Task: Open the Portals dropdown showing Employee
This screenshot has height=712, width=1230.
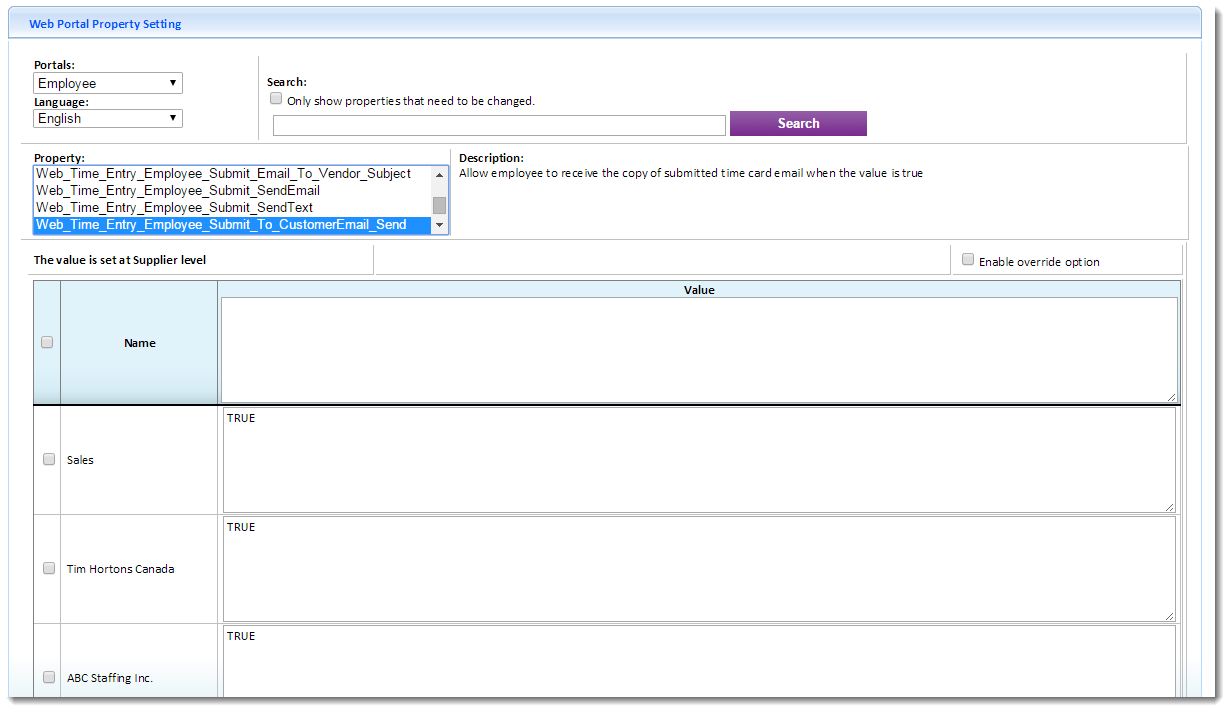Action: [x=108, y=84]
